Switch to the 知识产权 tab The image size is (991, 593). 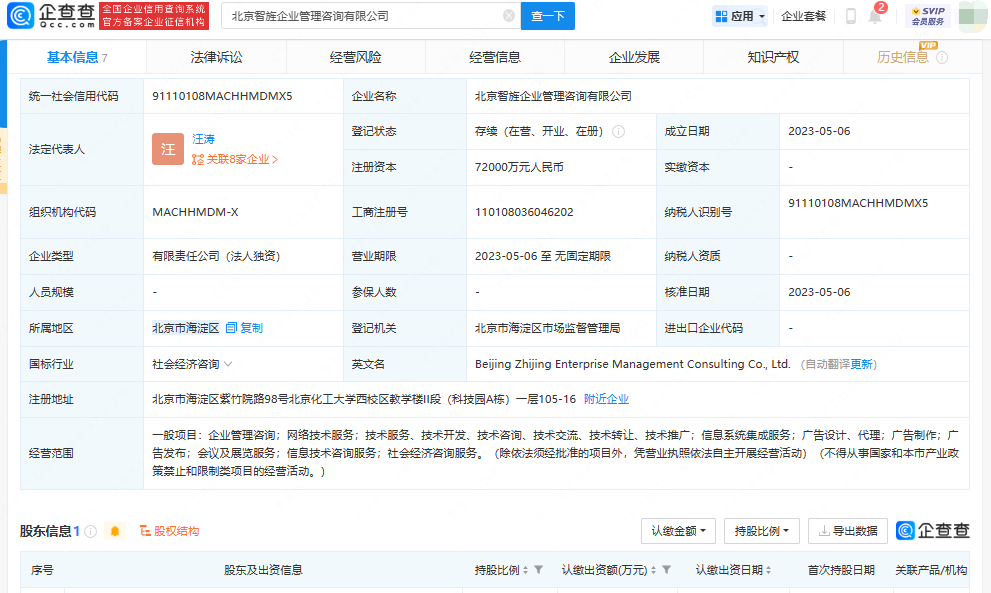pos(773,58)
